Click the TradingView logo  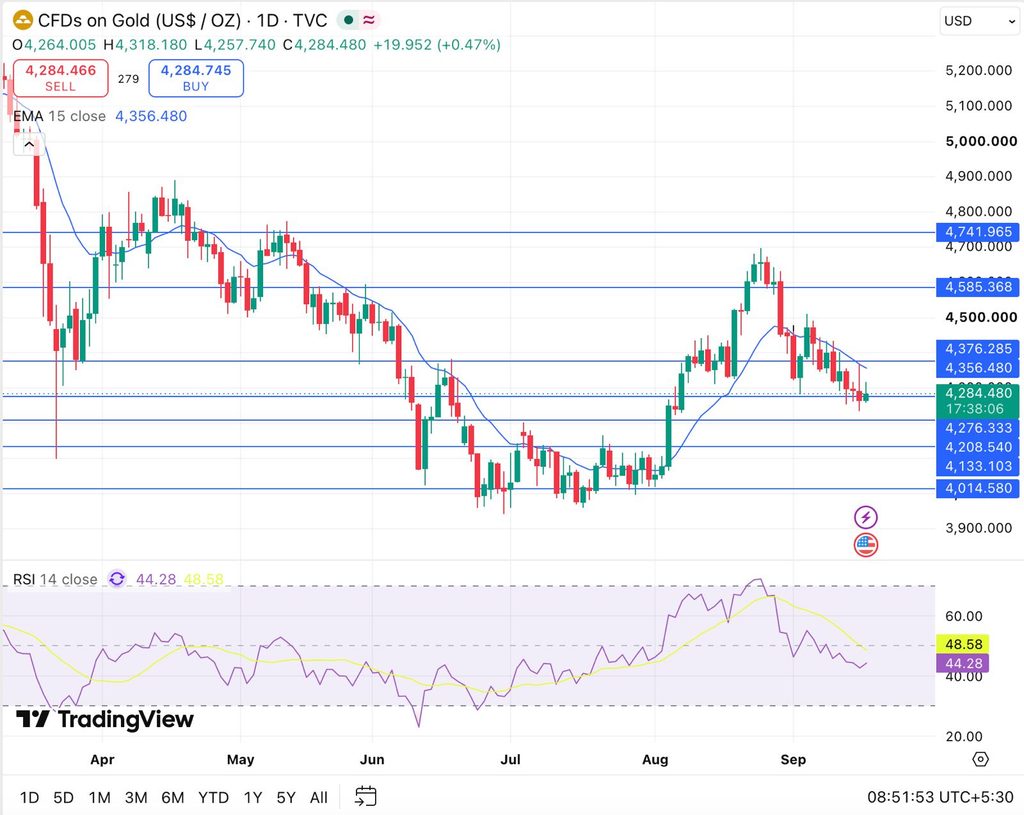pos(104,719)
